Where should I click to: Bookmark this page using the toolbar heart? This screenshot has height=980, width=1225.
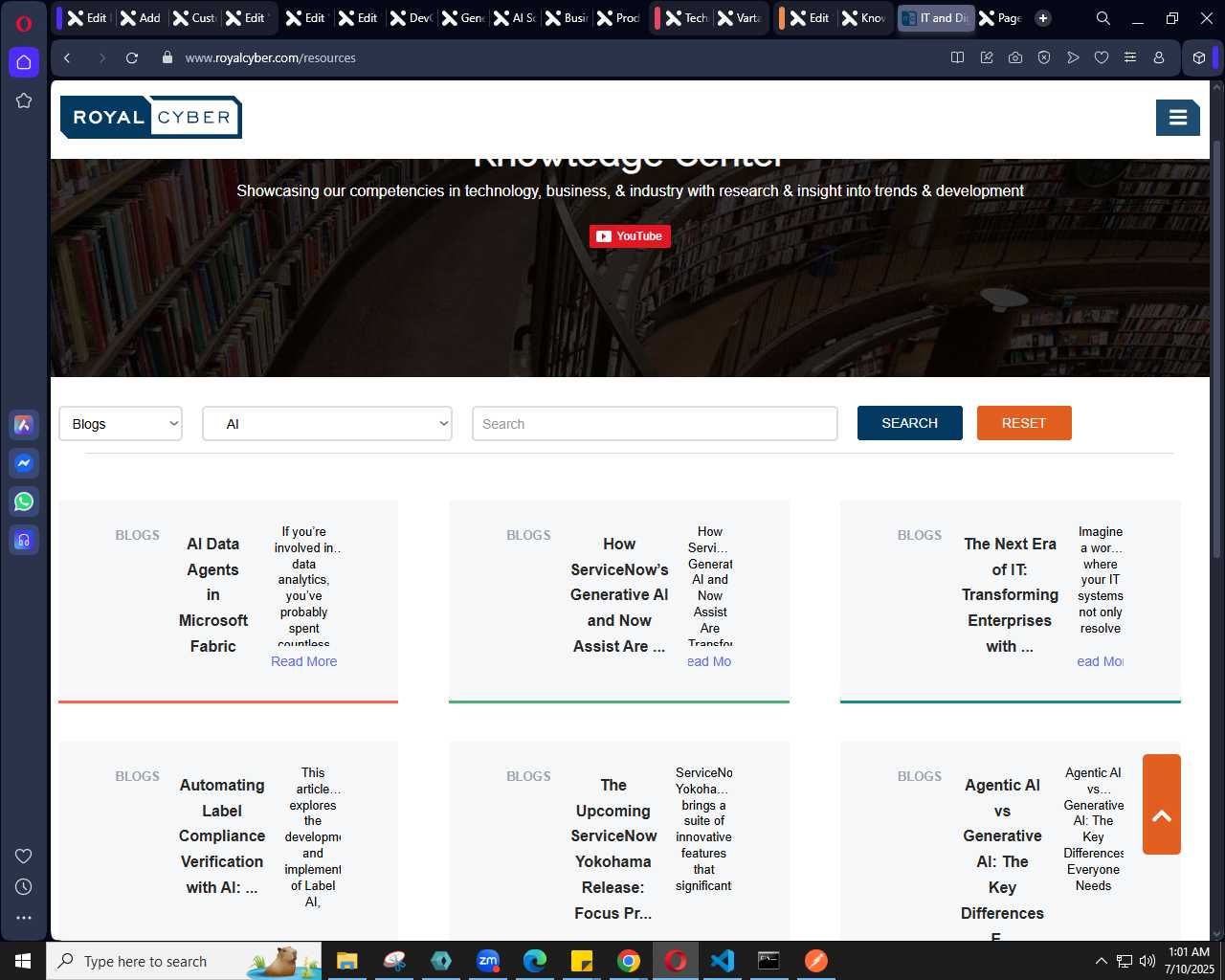pos(1102,57)
